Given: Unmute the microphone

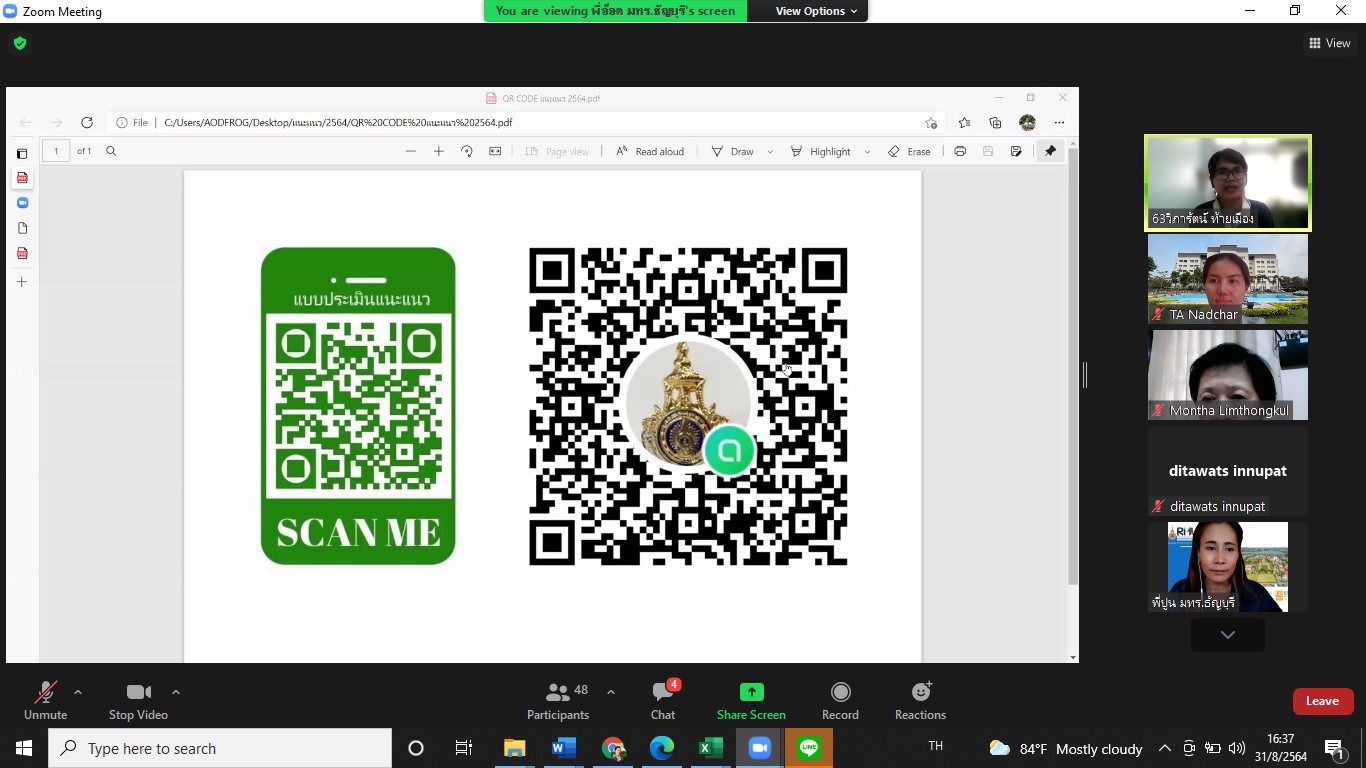Looking at the screenshot, I should [45, 701].
